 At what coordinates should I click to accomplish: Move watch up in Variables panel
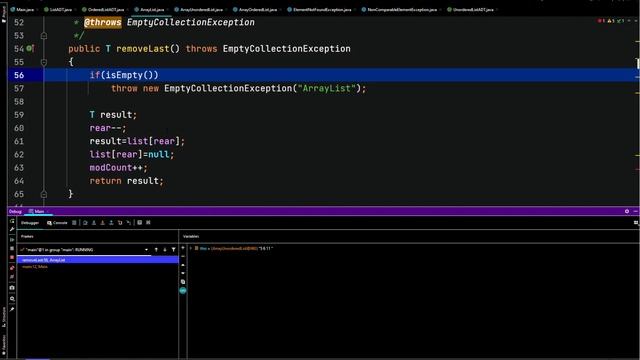click(x=183, y=265)
